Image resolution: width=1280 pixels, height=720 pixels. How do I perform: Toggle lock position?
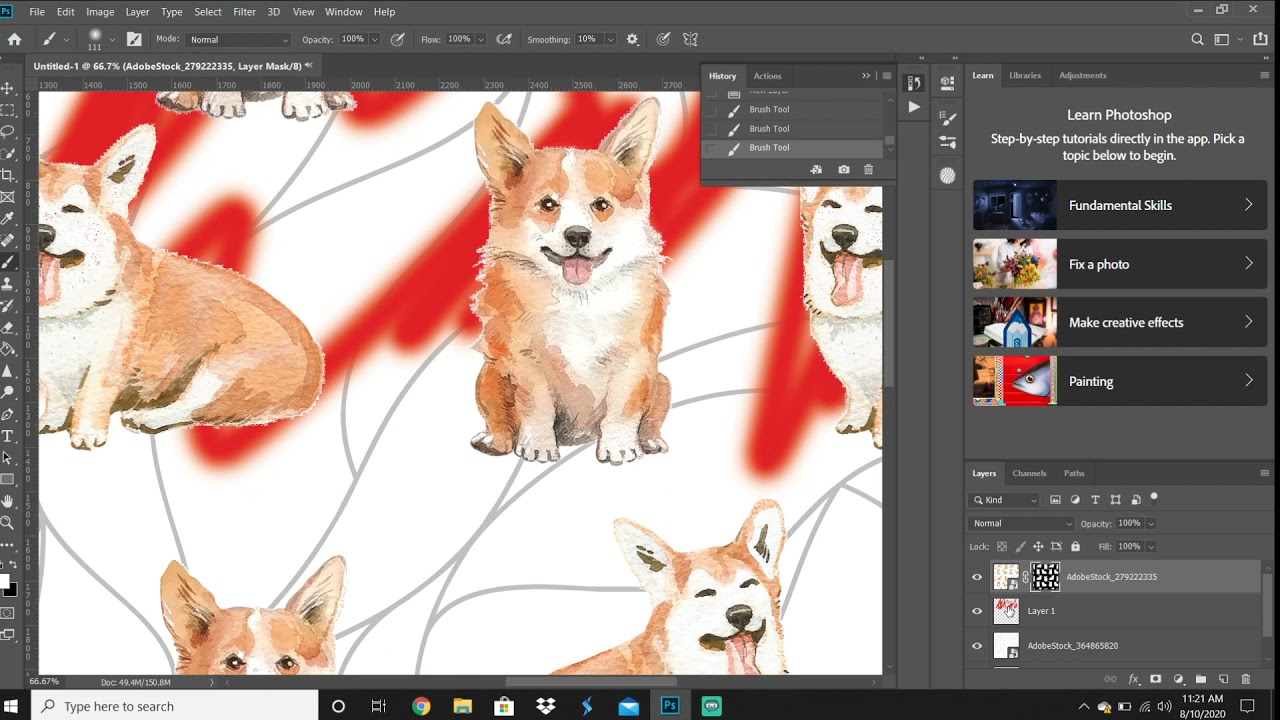click(1038, 547)
